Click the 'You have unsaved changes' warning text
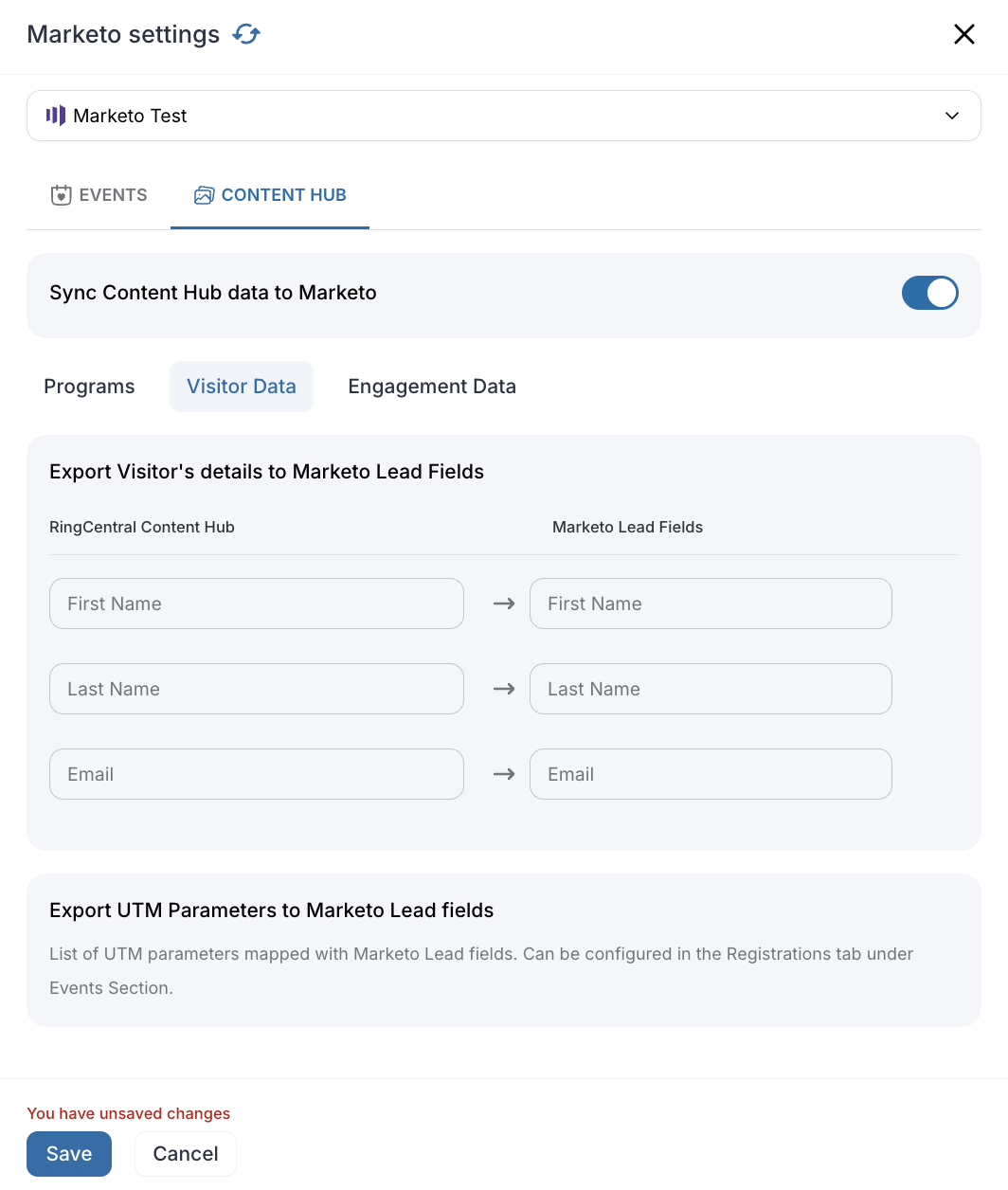 point(129,1113)
